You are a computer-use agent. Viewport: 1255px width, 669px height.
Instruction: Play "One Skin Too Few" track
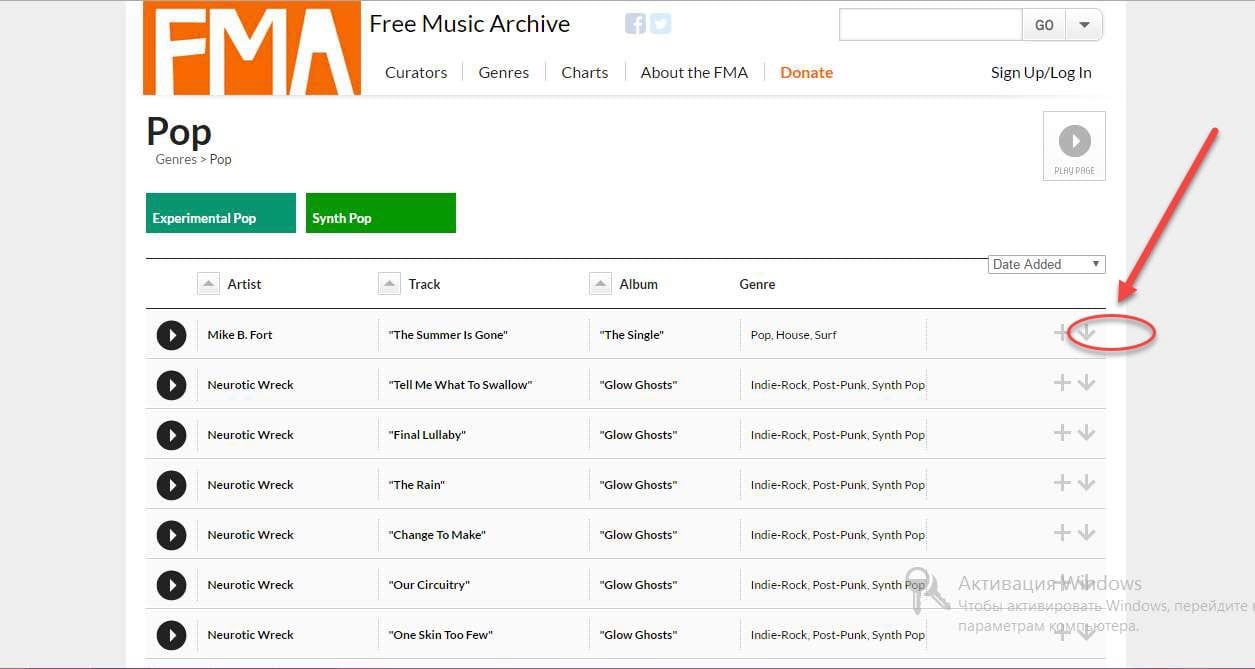click(172, 635)
